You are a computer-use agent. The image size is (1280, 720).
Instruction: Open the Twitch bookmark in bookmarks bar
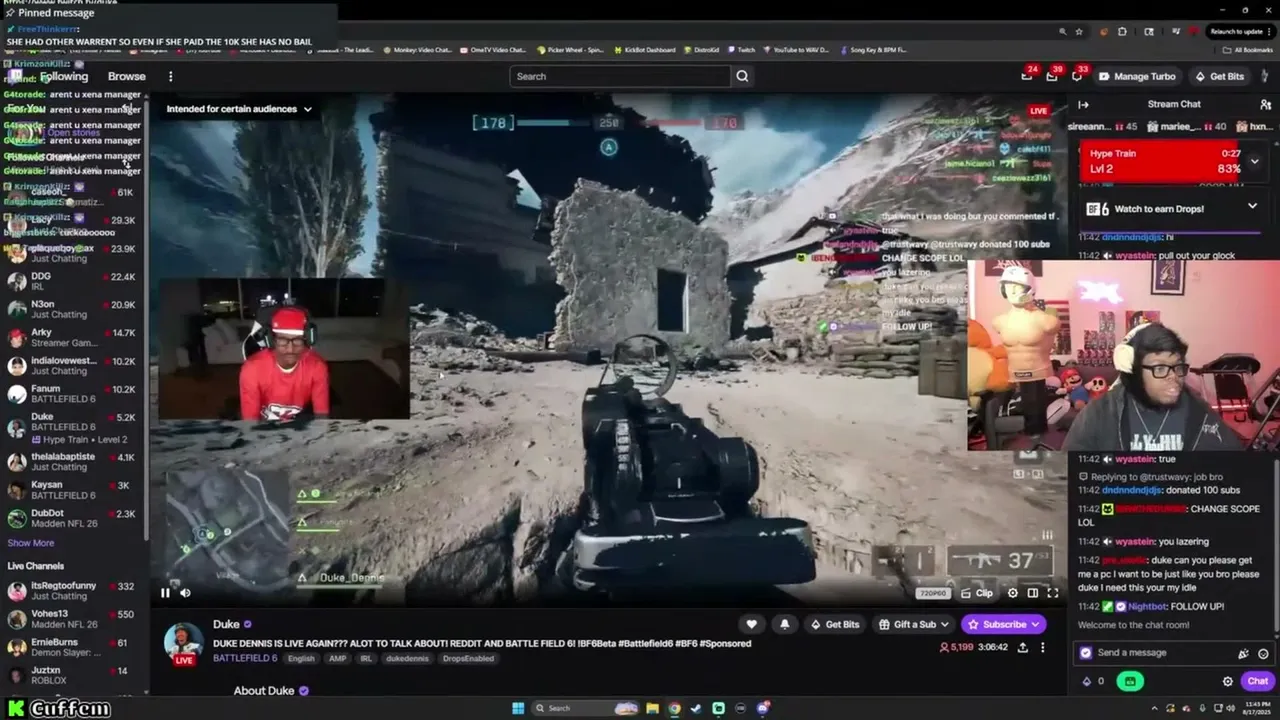[741, 50]
